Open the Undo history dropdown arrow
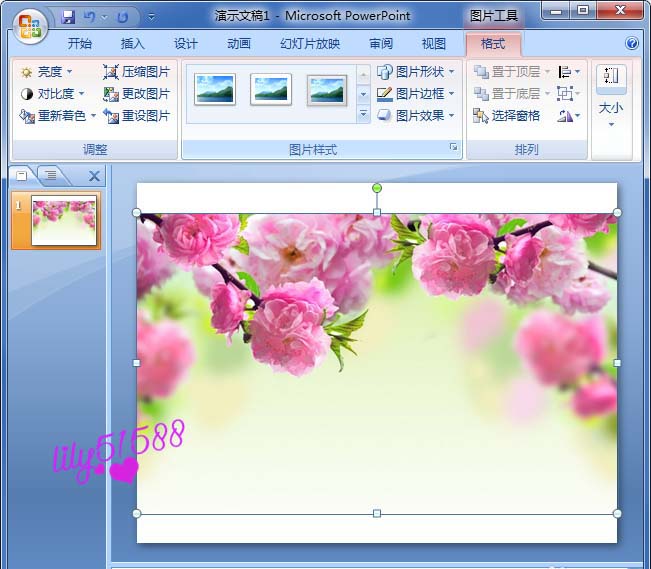The height and width of the screenshot is (569, 651). pyautogui.click(x=105, y=17)
